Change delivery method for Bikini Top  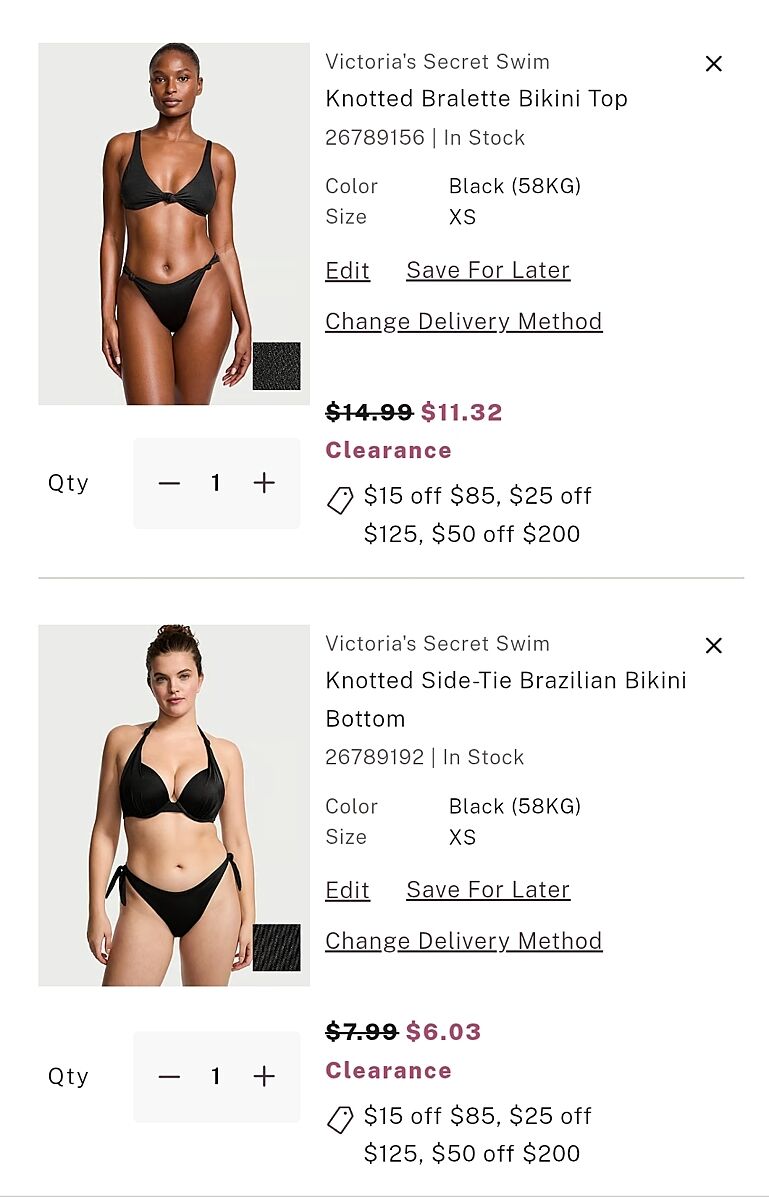464,322
